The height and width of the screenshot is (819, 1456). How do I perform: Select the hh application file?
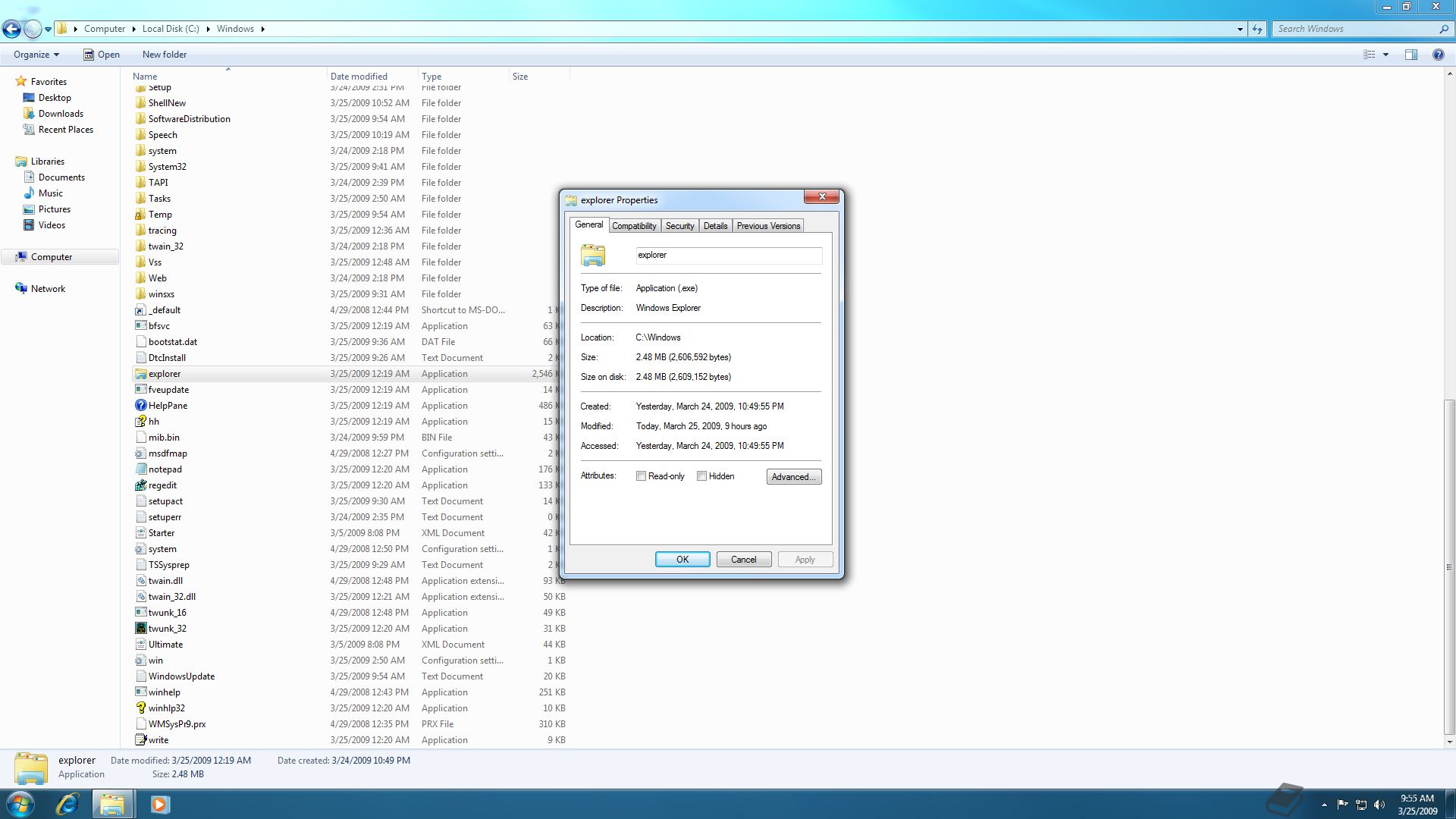(154, 422)
